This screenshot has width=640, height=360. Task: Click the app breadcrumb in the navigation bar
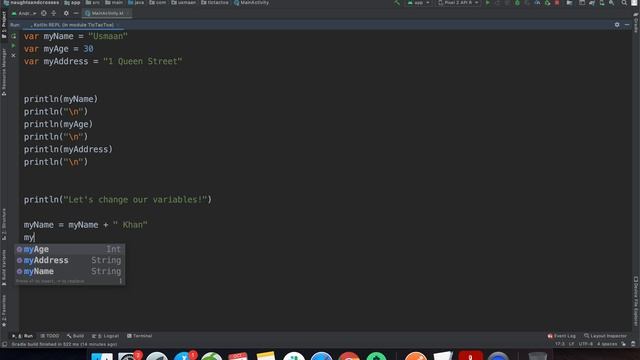(72, 3)
